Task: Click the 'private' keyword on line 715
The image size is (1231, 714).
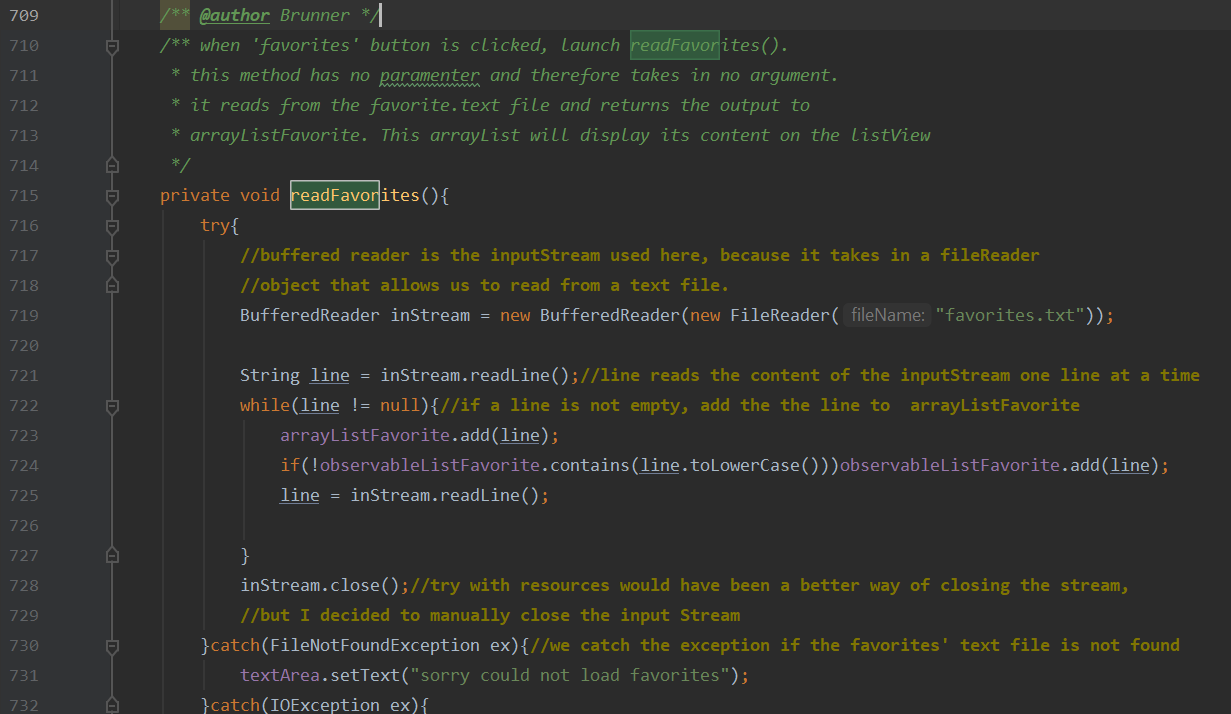Action: (x=195, y=195)
